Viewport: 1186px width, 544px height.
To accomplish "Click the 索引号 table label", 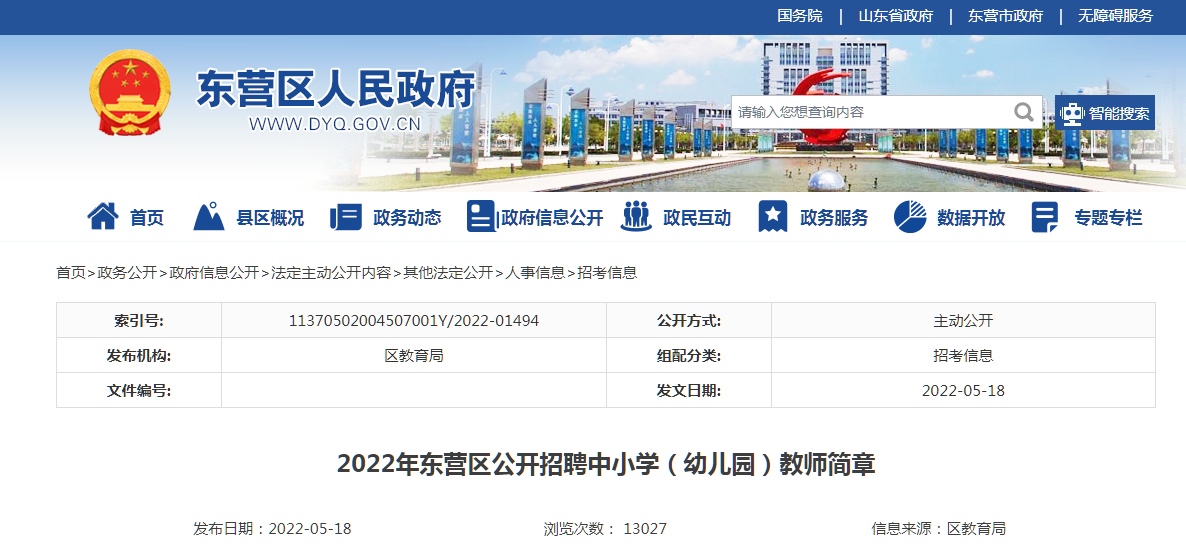I will tap(139, 321).
